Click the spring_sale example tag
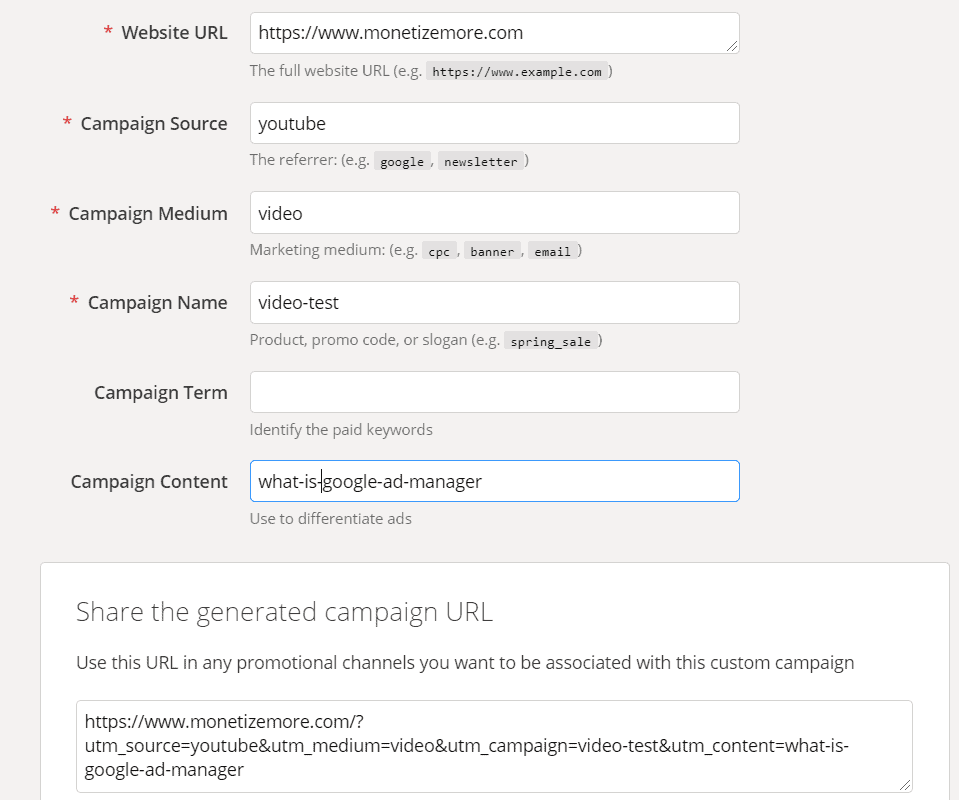The image size is (960, 800). pyautogui.click(x=550, y=342)
